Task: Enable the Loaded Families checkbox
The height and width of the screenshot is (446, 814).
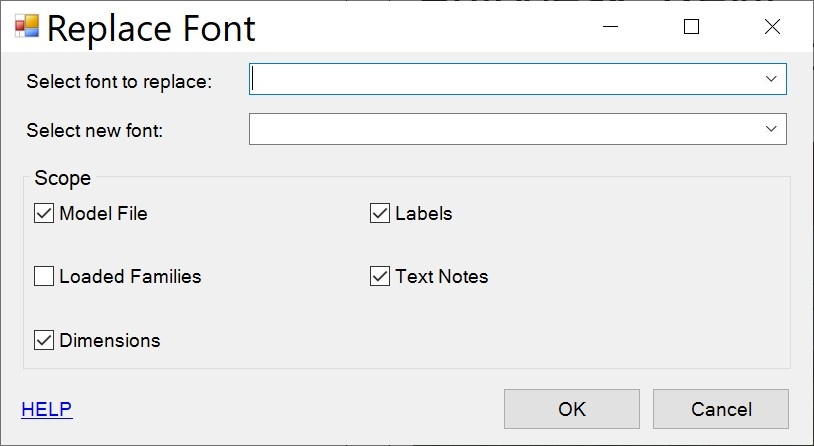Action: pyautogui.click(x=44, y=277)
